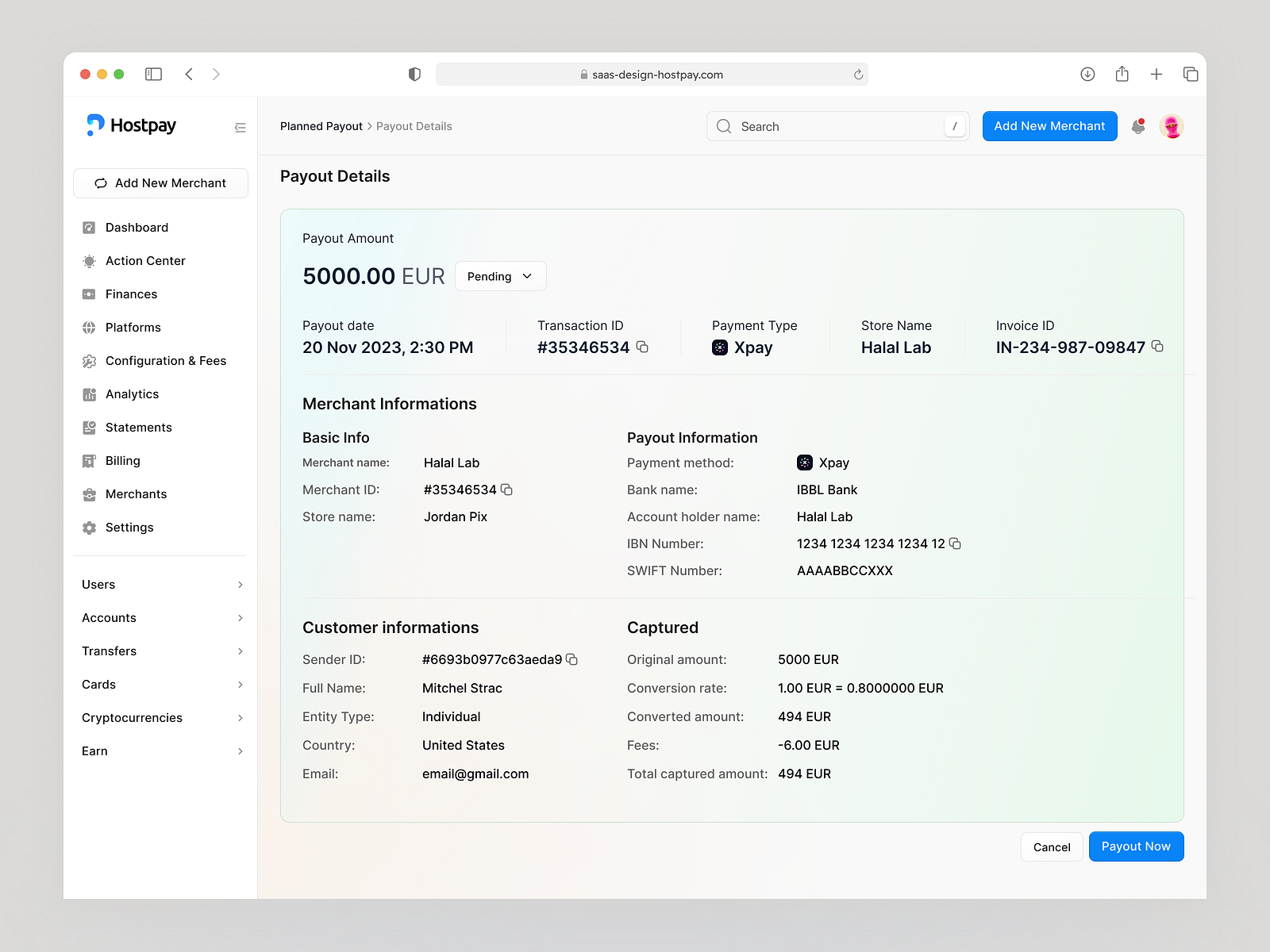The image size is (1270, 952).
Task: Toggle the Safari sidebar button
Action: click(153, 73)
